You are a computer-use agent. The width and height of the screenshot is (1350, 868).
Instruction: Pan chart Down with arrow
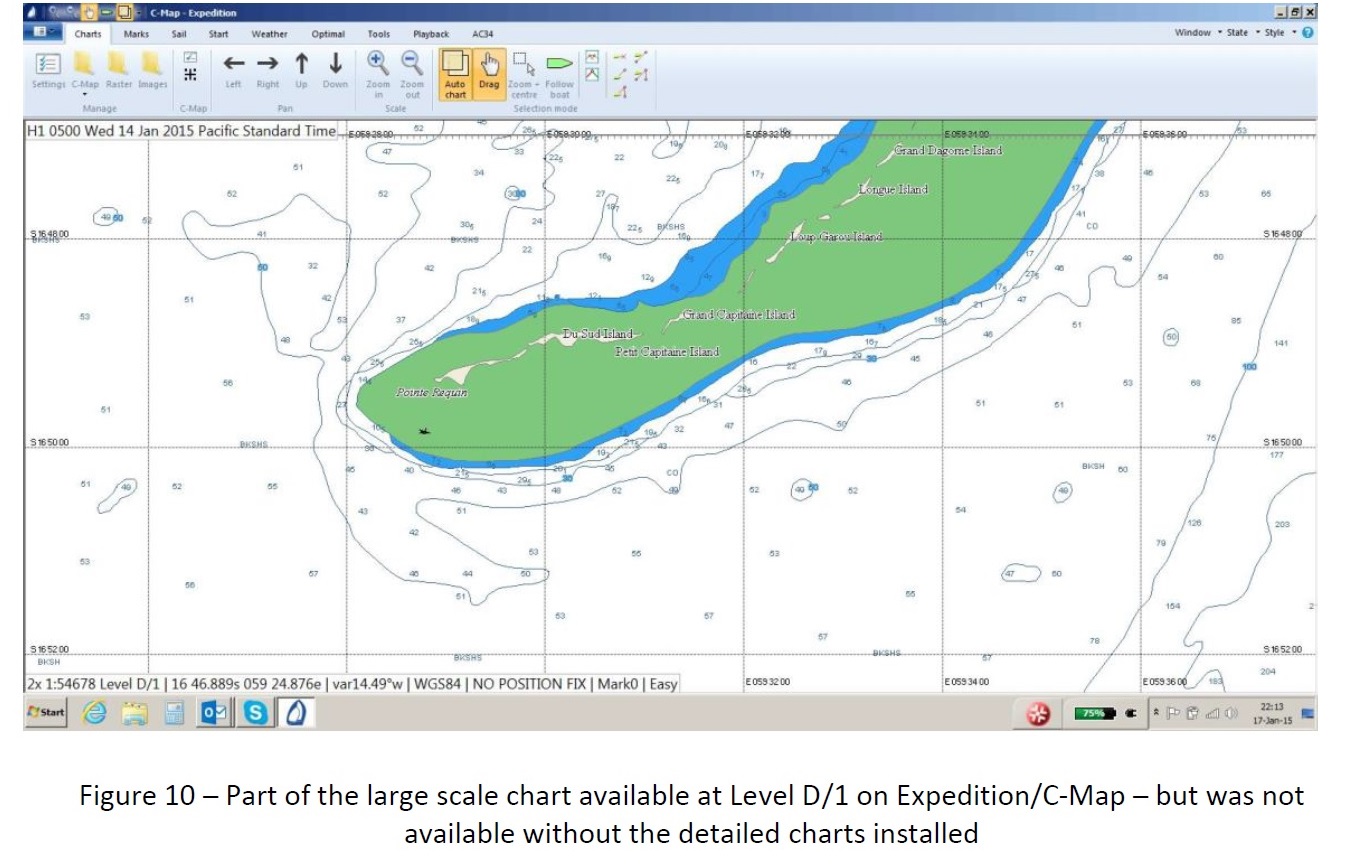(x=335, y=70)
